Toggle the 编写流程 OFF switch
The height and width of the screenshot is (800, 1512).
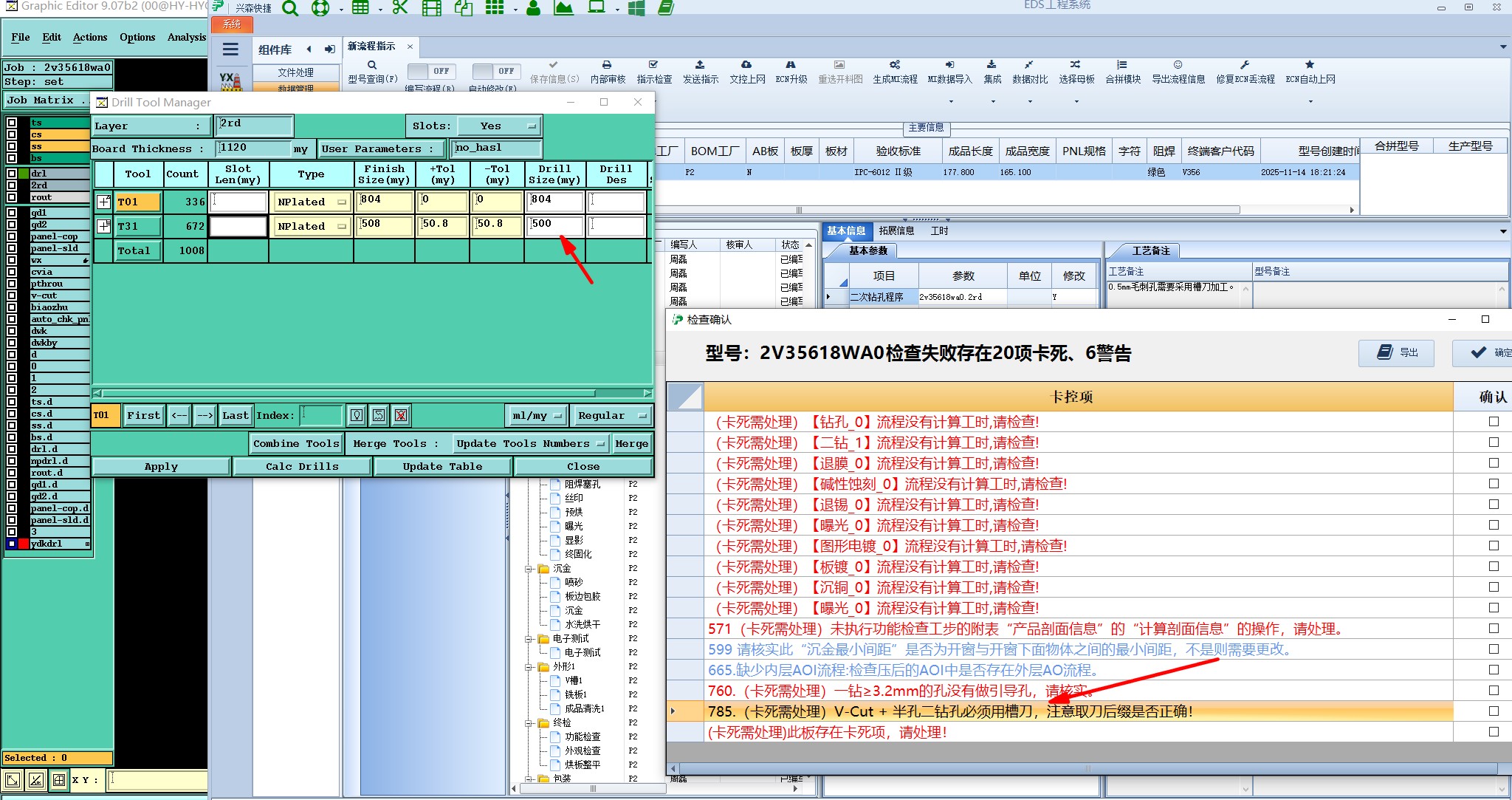430,72
